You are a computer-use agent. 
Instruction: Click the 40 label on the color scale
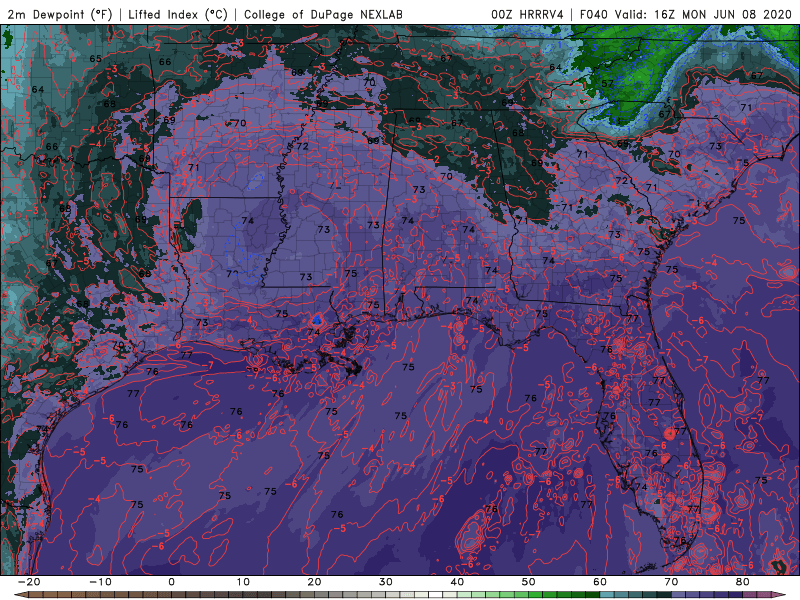pyautogui.click(x=457, y=582)
